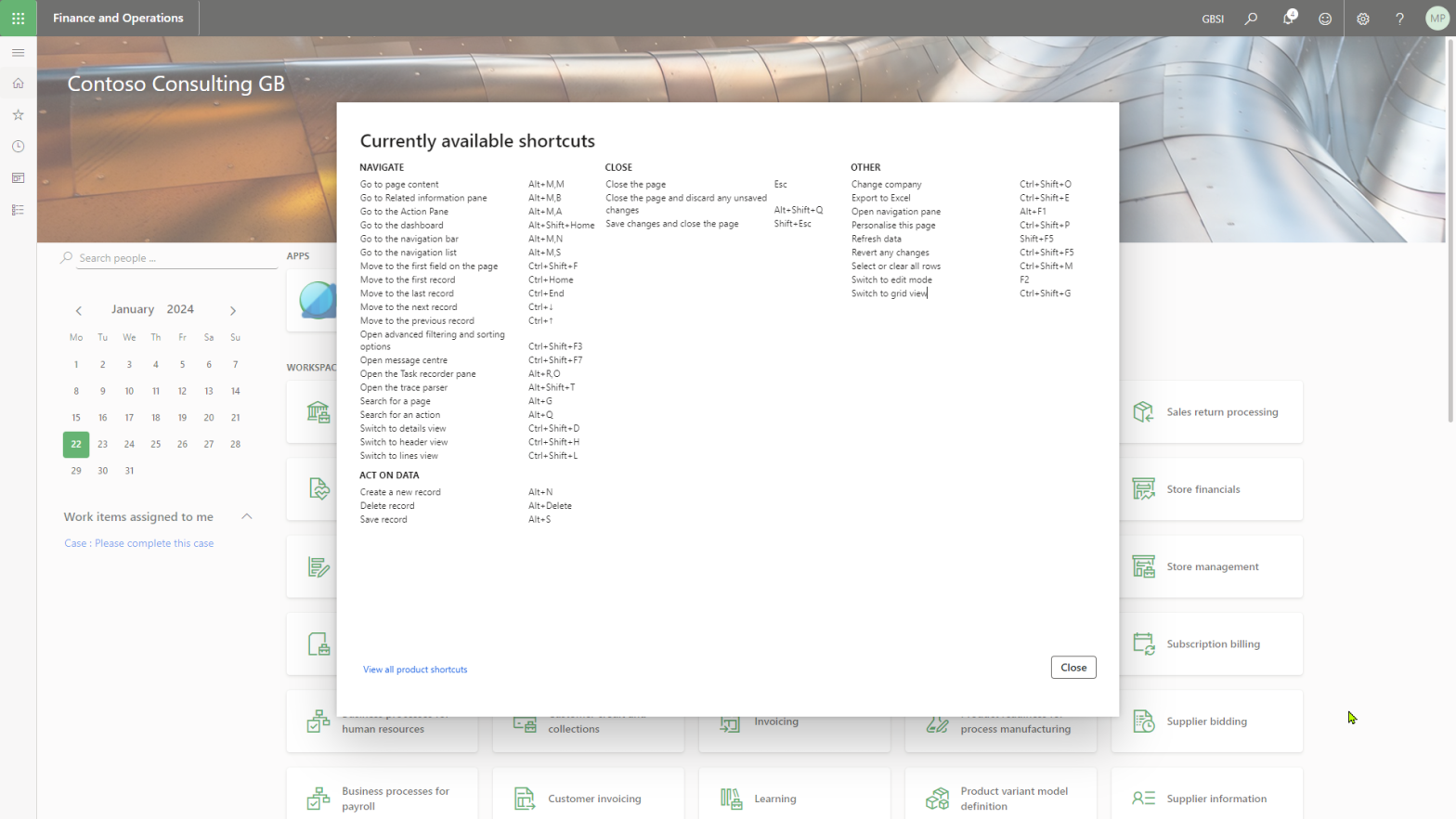Go to next month in calendar
Screen dimensions: 1456x819
(x=233, y=310)
